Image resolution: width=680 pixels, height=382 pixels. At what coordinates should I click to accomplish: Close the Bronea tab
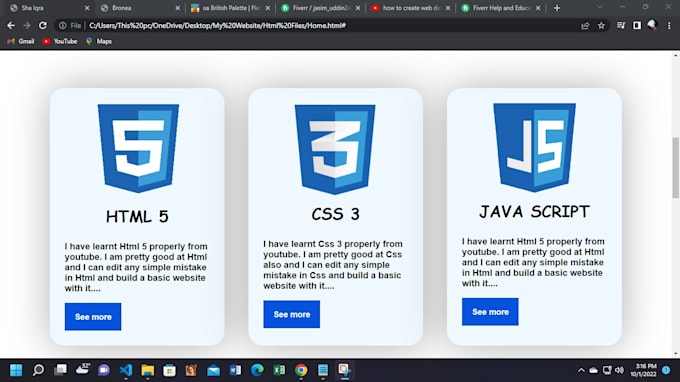pyautogui.click(x=177, y=8)
